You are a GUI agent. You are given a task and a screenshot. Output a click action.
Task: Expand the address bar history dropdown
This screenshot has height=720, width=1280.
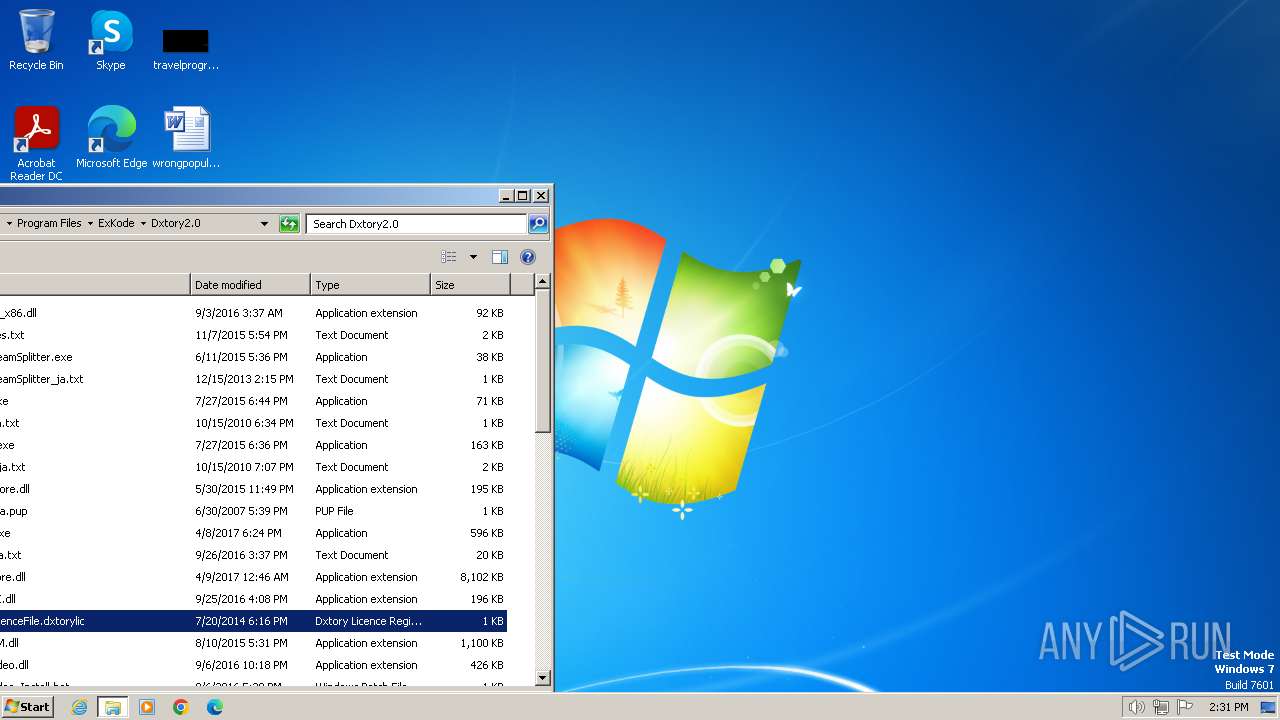coord(264,224)
